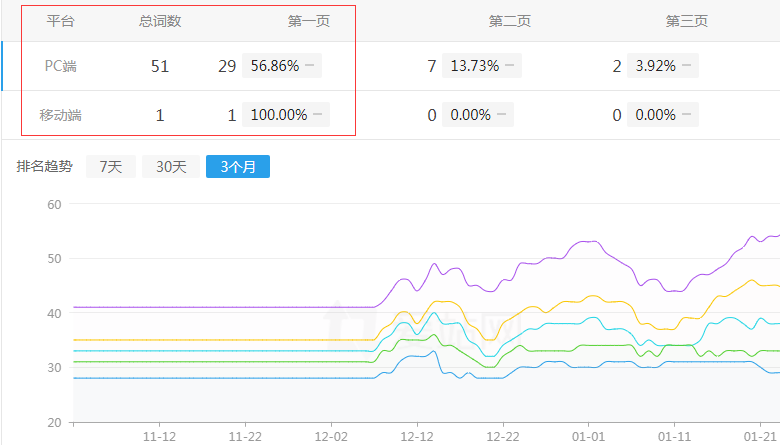Click dash icon beside 100.00% badge
Image resolution: width=780 pixels, height=445 pixels.
tap(317, 115)
